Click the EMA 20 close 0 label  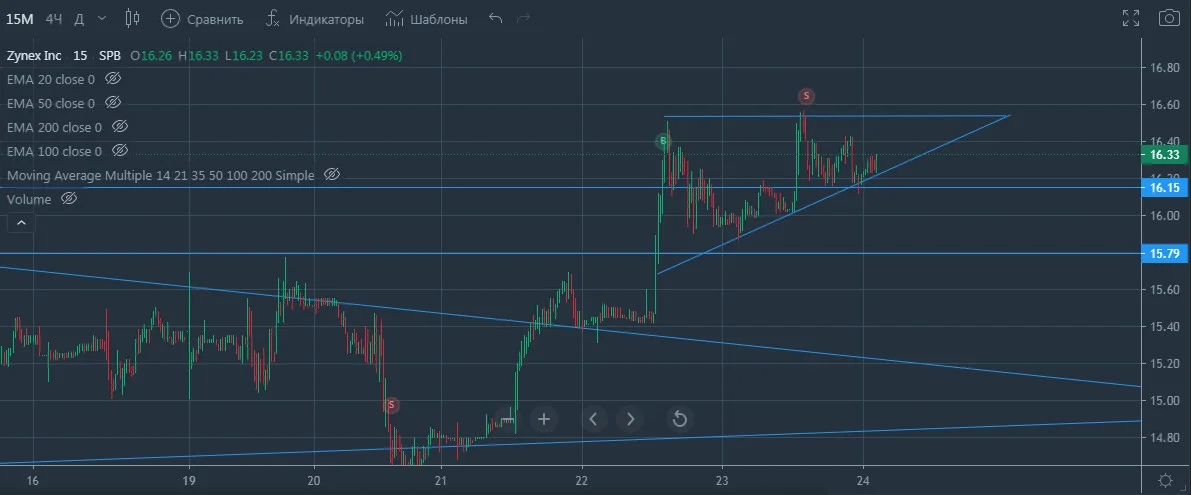pyautogui.click(x=51, y=79)
